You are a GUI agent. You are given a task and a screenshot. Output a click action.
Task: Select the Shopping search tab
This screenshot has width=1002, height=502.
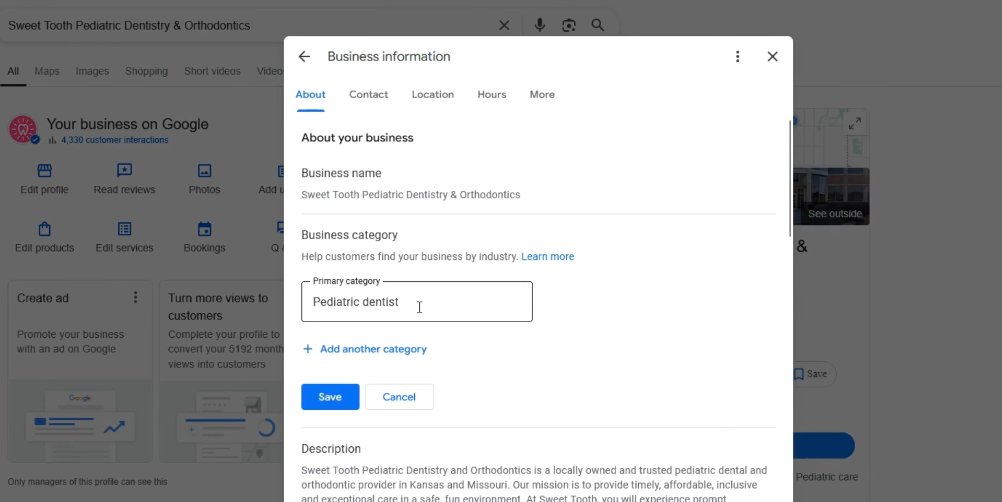click(146, 72)
